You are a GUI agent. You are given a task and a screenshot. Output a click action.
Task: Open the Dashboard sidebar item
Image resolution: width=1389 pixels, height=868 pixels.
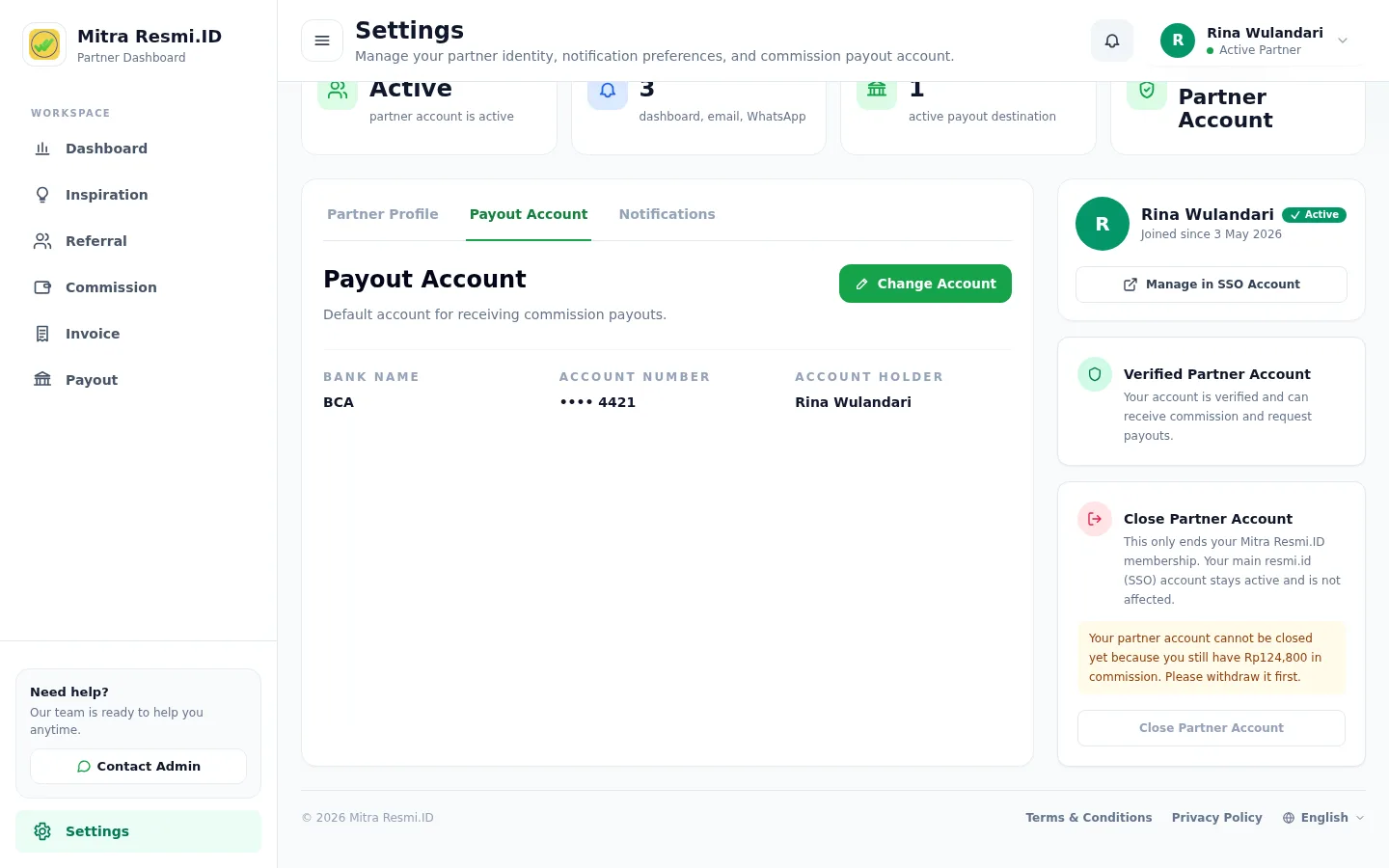138,149
